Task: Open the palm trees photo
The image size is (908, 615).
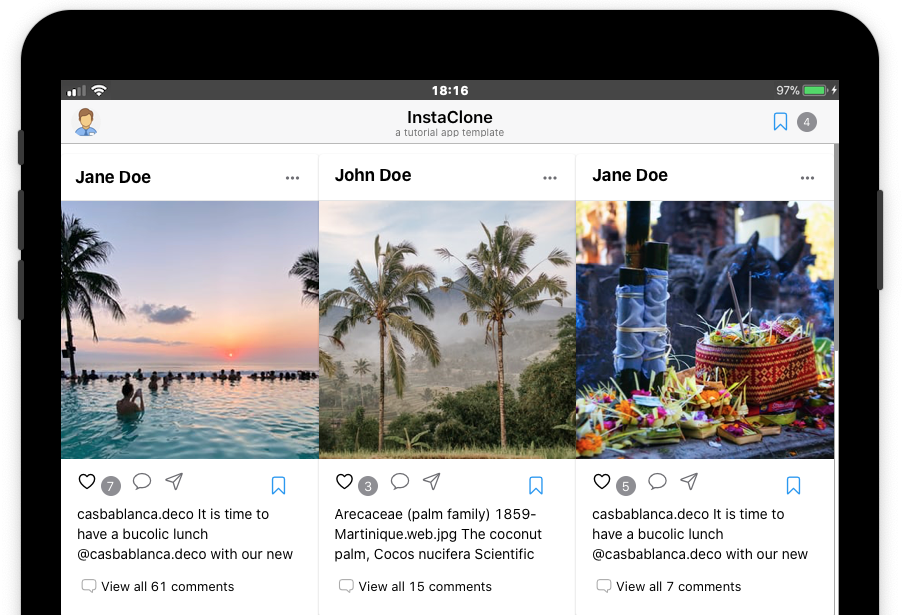Action: tap(447, 330)
